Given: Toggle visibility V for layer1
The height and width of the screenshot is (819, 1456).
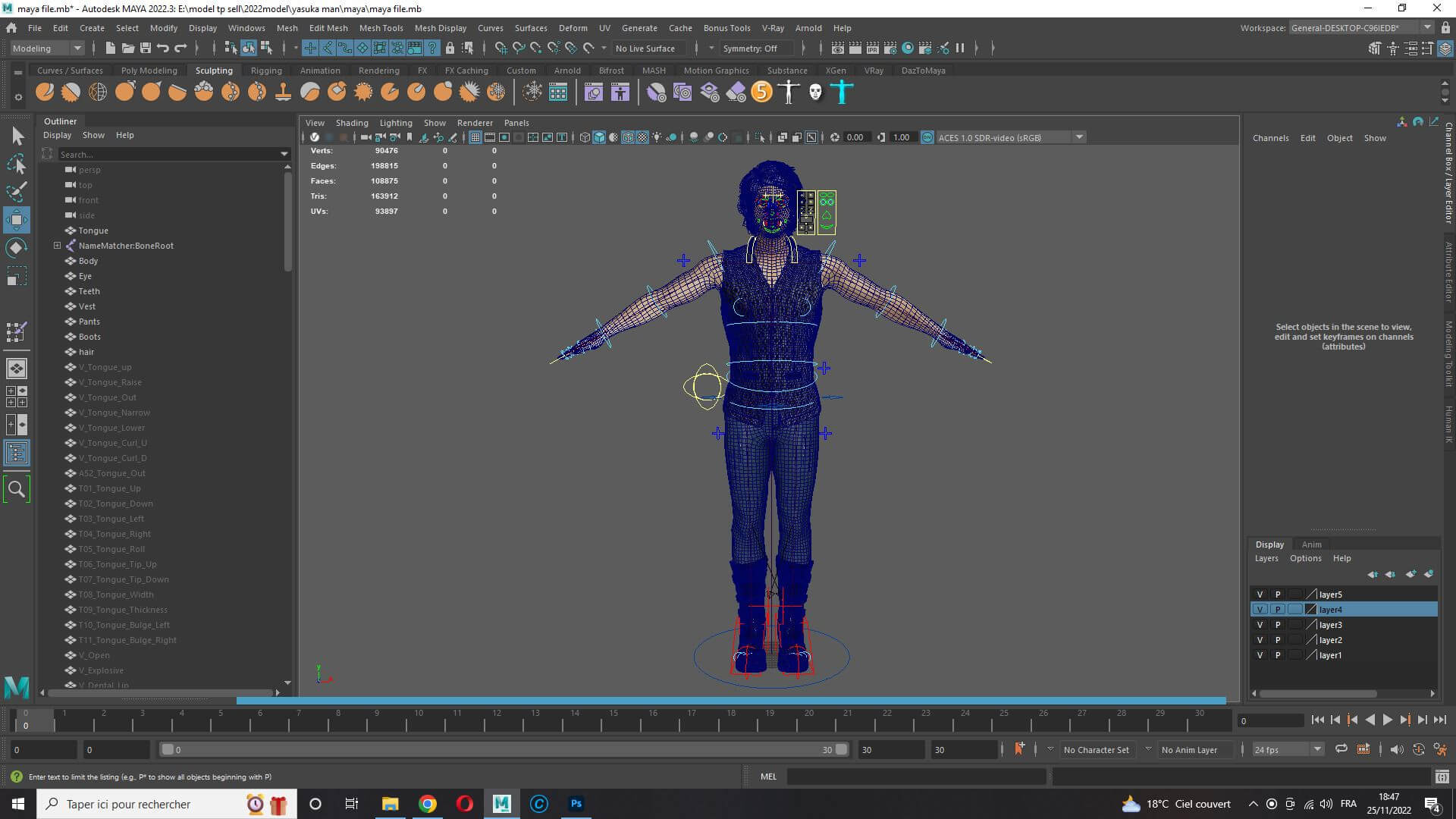Looking at the screenshot, I should 1260,655.
